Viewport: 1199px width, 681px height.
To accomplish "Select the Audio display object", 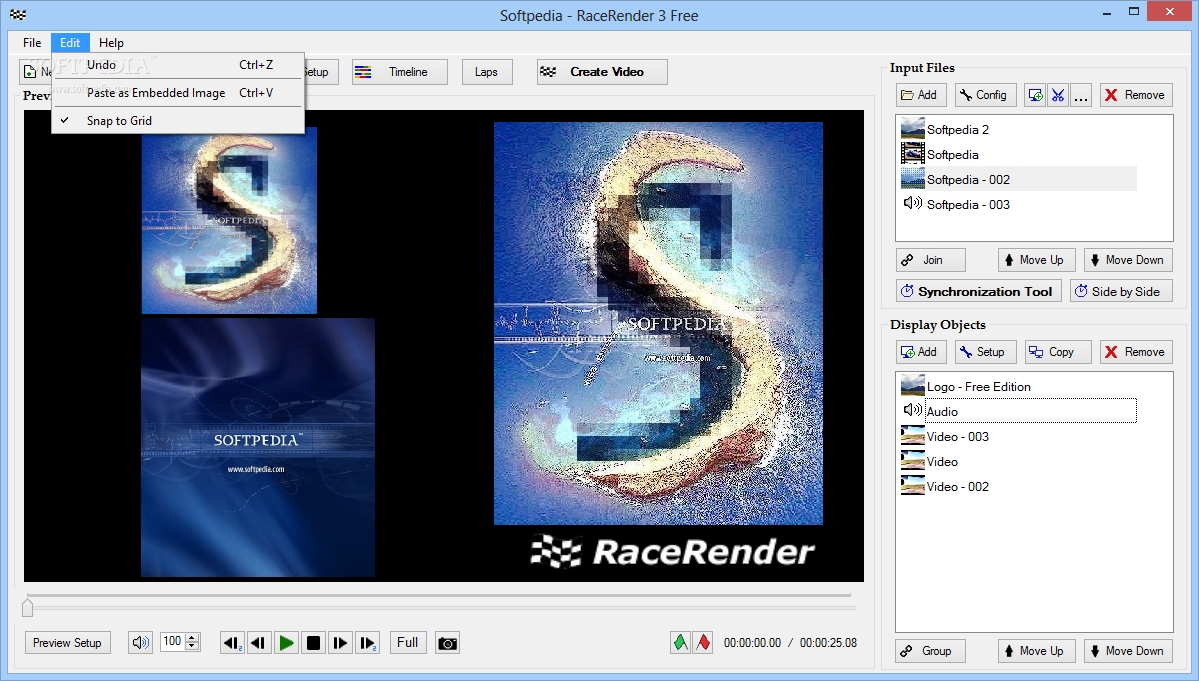I will (x=1018, y=411).
